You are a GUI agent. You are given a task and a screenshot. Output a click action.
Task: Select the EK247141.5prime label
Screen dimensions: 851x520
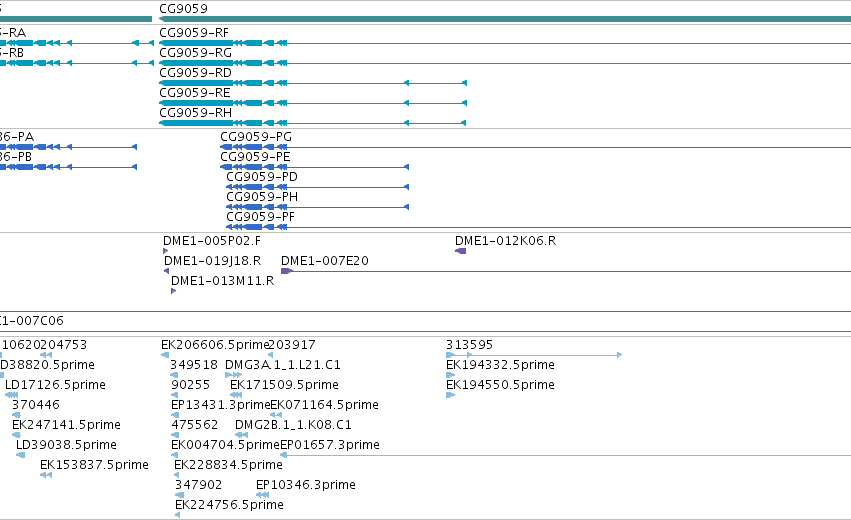click(66, 425)
